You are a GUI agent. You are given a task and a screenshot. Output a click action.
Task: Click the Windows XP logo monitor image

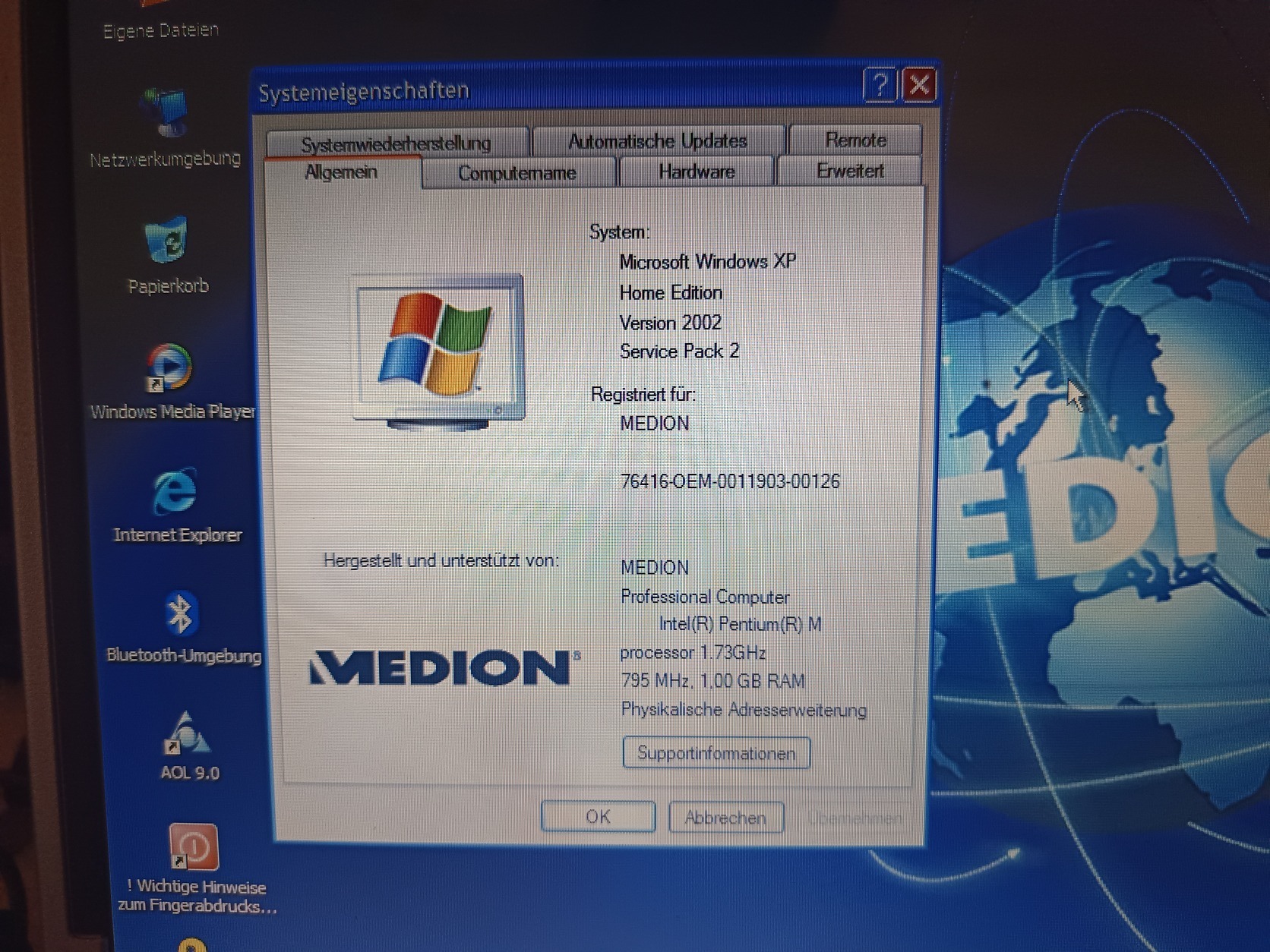tap(438, 351)
